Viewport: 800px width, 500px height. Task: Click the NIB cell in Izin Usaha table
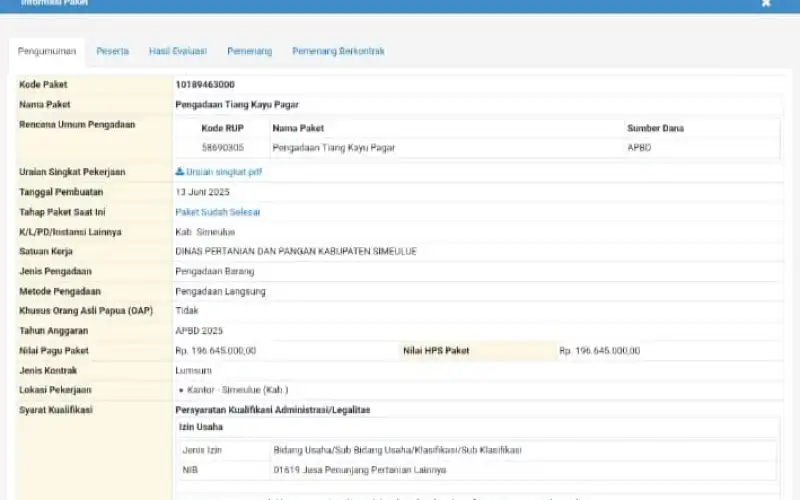(x=190, y=470)
